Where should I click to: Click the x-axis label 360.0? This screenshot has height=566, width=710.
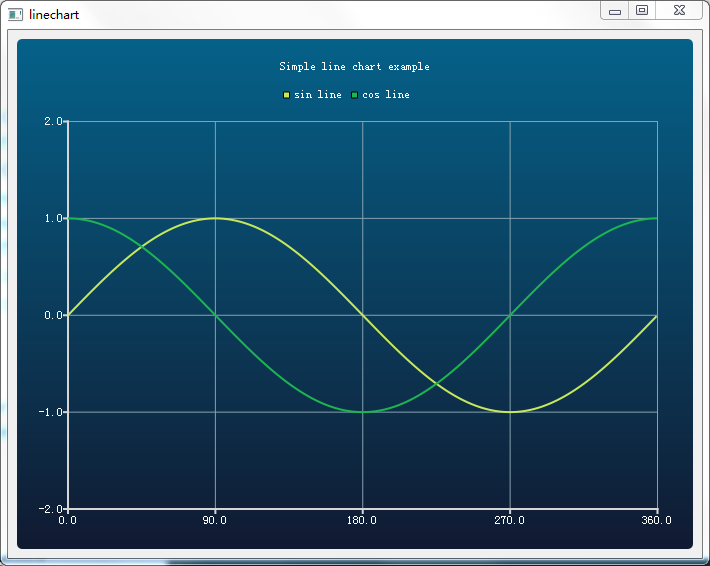[657, 520]
